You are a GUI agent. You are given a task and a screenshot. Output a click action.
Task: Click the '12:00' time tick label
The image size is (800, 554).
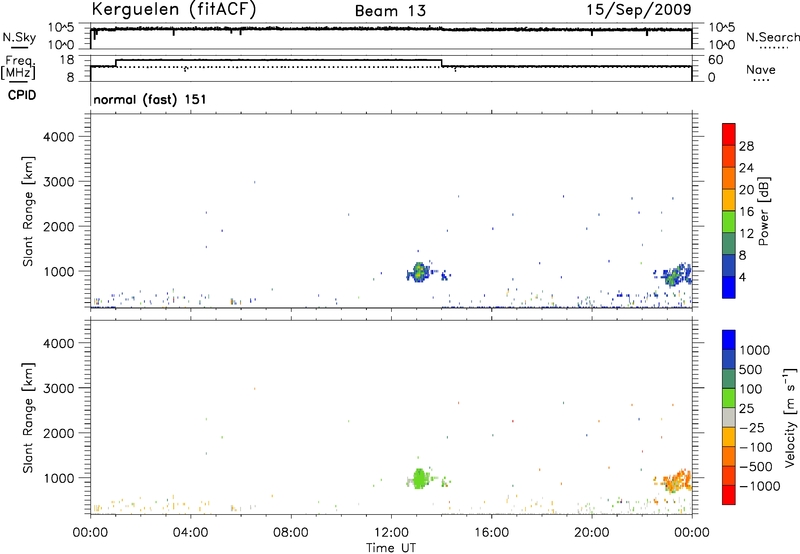(x=391, y=533)
